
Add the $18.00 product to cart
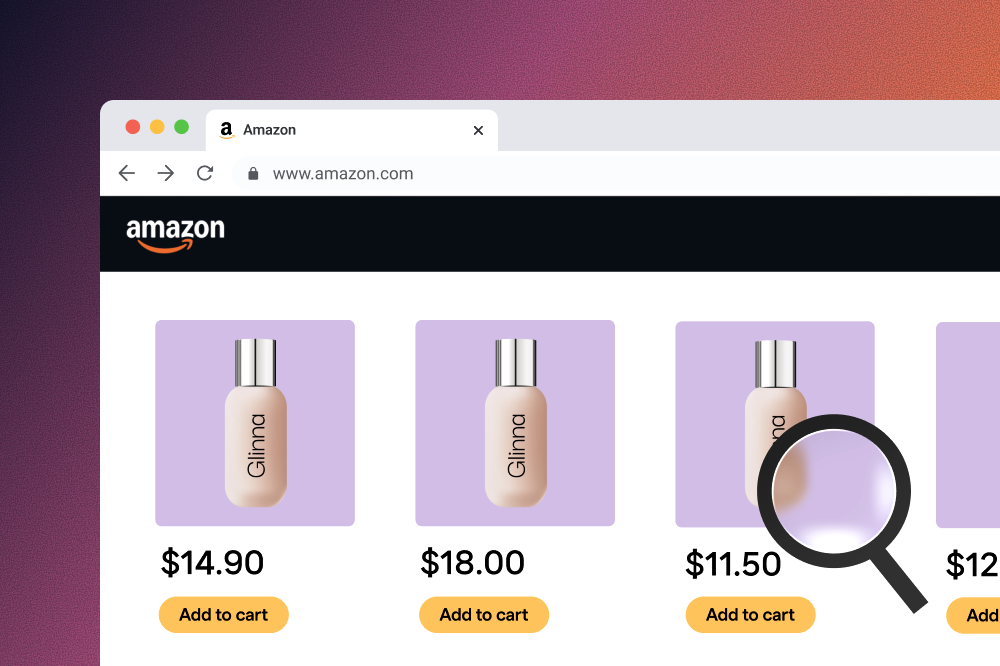(x=484, y=615)
